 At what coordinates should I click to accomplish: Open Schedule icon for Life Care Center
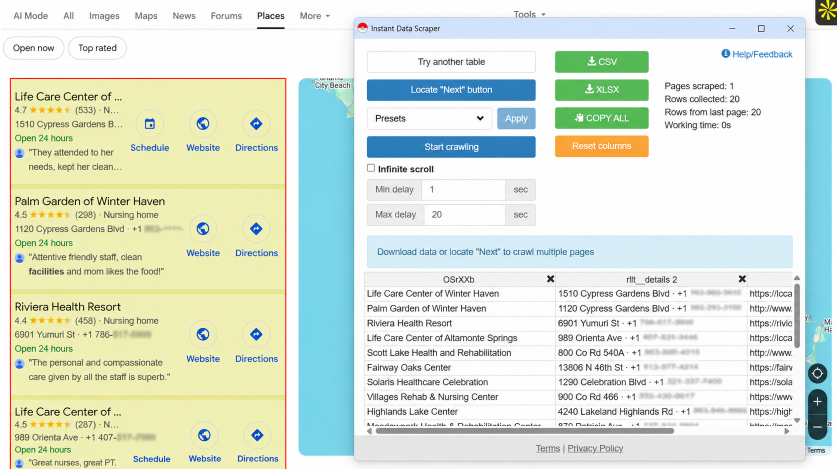click(x=149, y=124)
